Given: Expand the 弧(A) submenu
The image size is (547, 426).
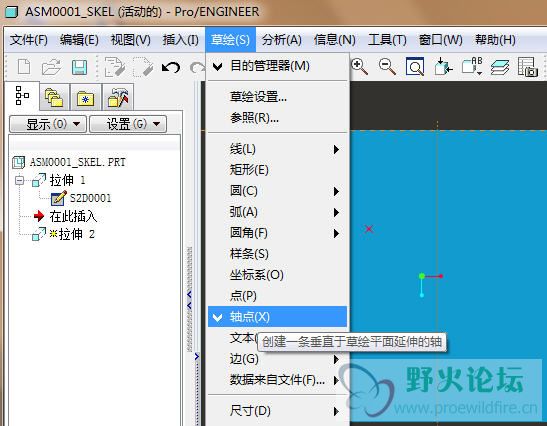Looking at the screenshot, I should [x=278, y=212].
